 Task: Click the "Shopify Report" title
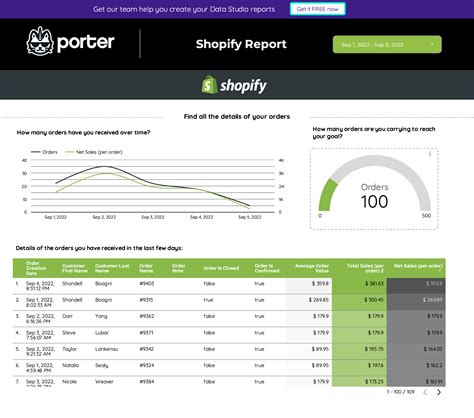(241, 44)
